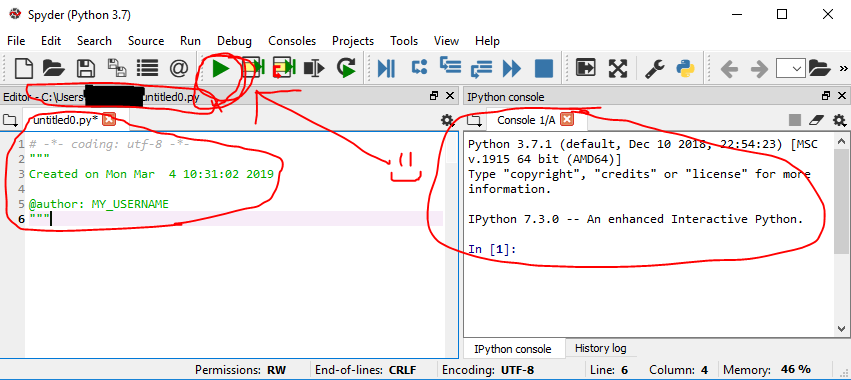Open a file with the folder icon

54,68
